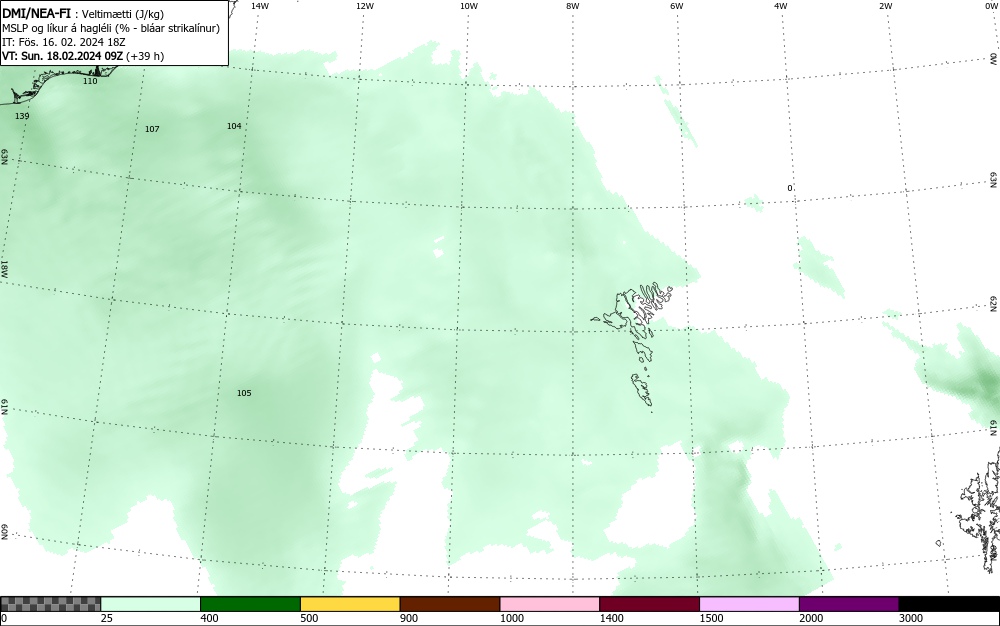Click the VT: Sun. 18.02.2024 09Z line
The image size is (1000, 626).
pyautogui.click(x=83, y=56)
